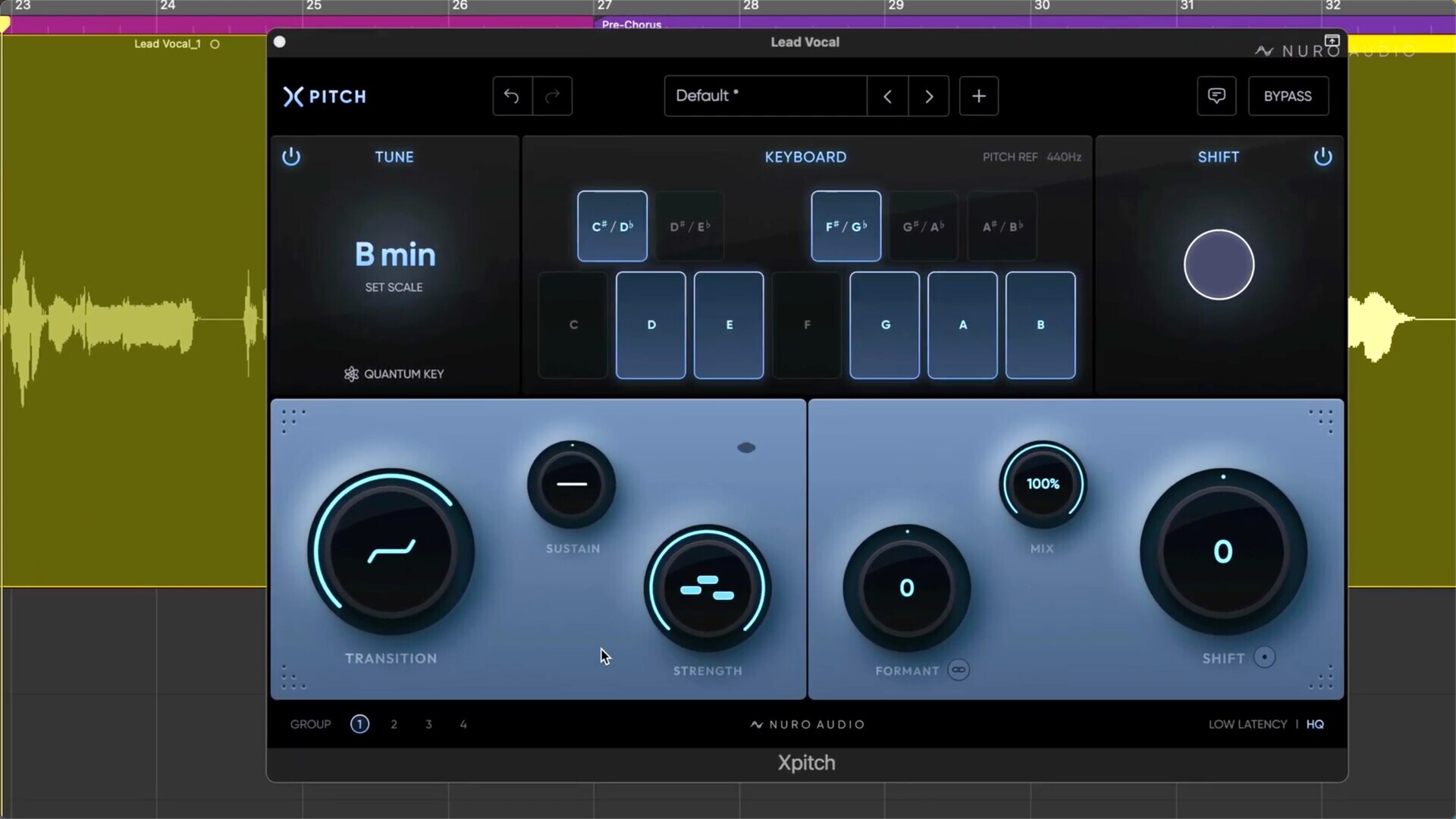The image size is (1456, 819).
Task: Toggle the FORMANT link icon
Action: 959,670
